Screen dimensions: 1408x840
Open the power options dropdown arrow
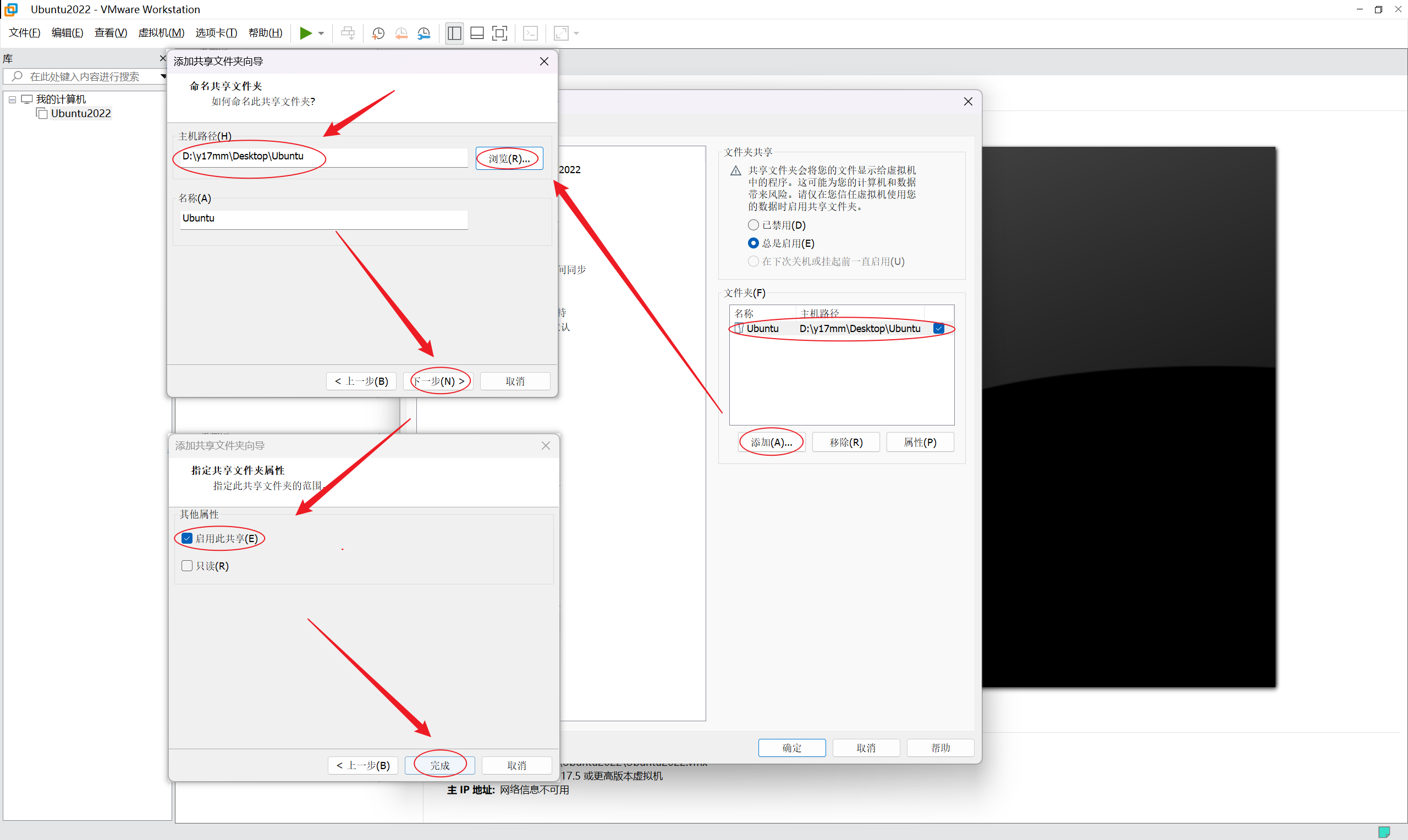tap(321, 34)
